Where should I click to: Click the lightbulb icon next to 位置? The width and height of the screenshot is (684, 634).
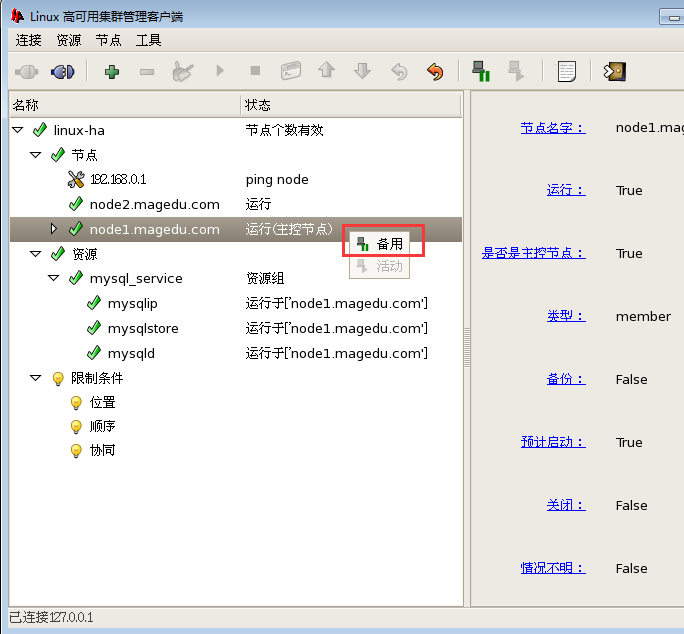click(76, 403)
